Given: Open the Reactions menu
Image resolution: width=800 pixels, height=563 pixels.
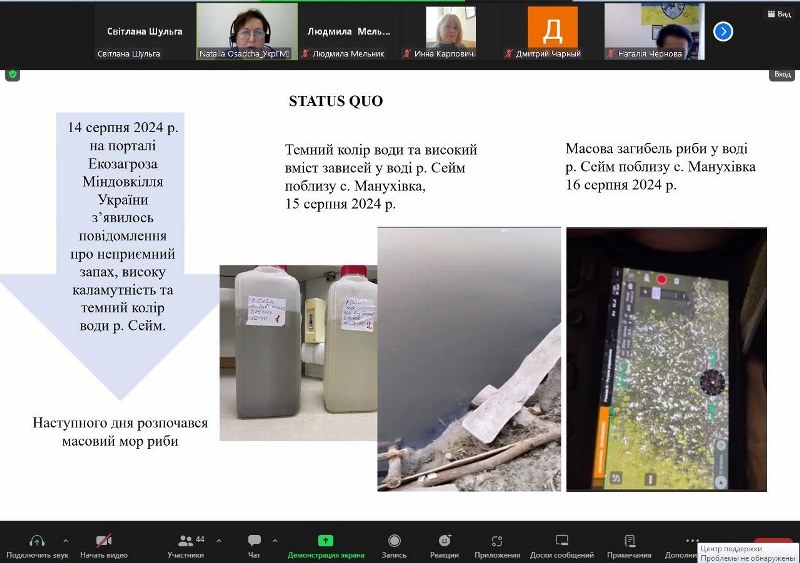Looking at the screenshot, I should [x=444, y=541].
